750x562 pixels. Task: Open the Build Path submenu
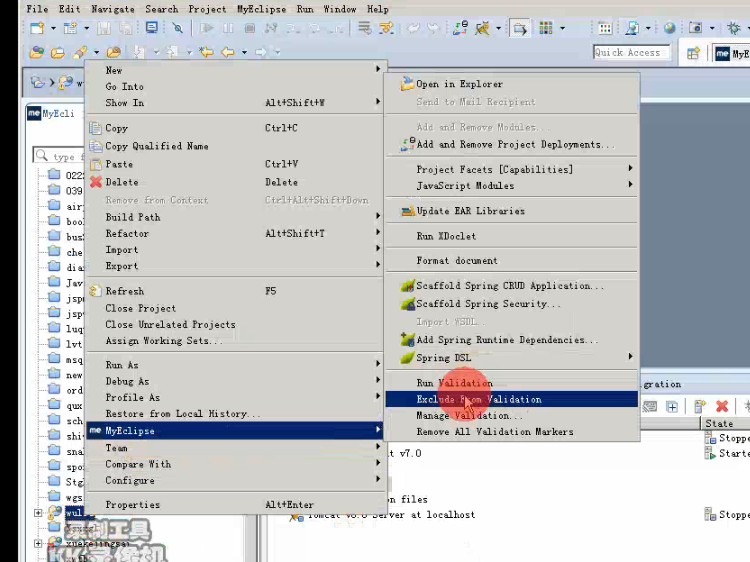pos(235,217)
